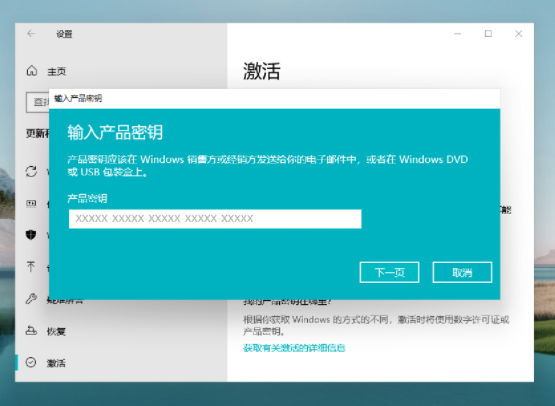Select the Windows Update refresh icon
This screenshot has width=555, height=406.
[31, 171]
